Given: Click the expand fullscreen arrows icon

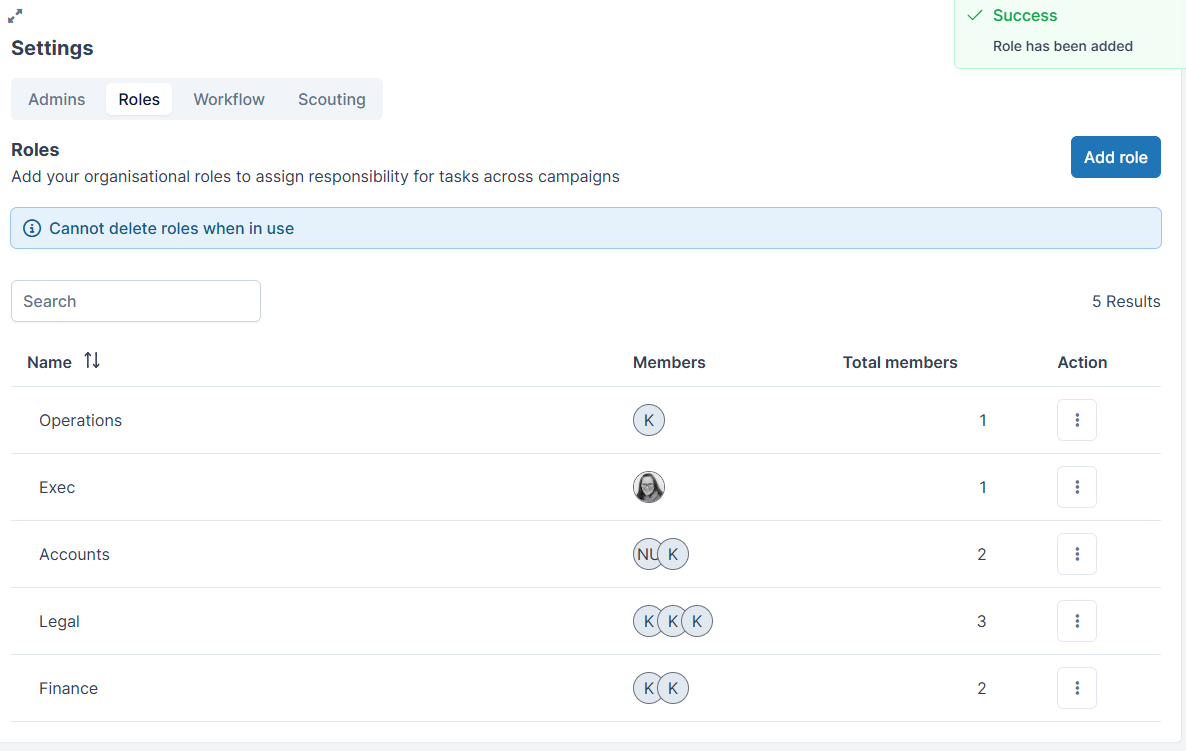Looking at the screenshot, I should point(15,15).
